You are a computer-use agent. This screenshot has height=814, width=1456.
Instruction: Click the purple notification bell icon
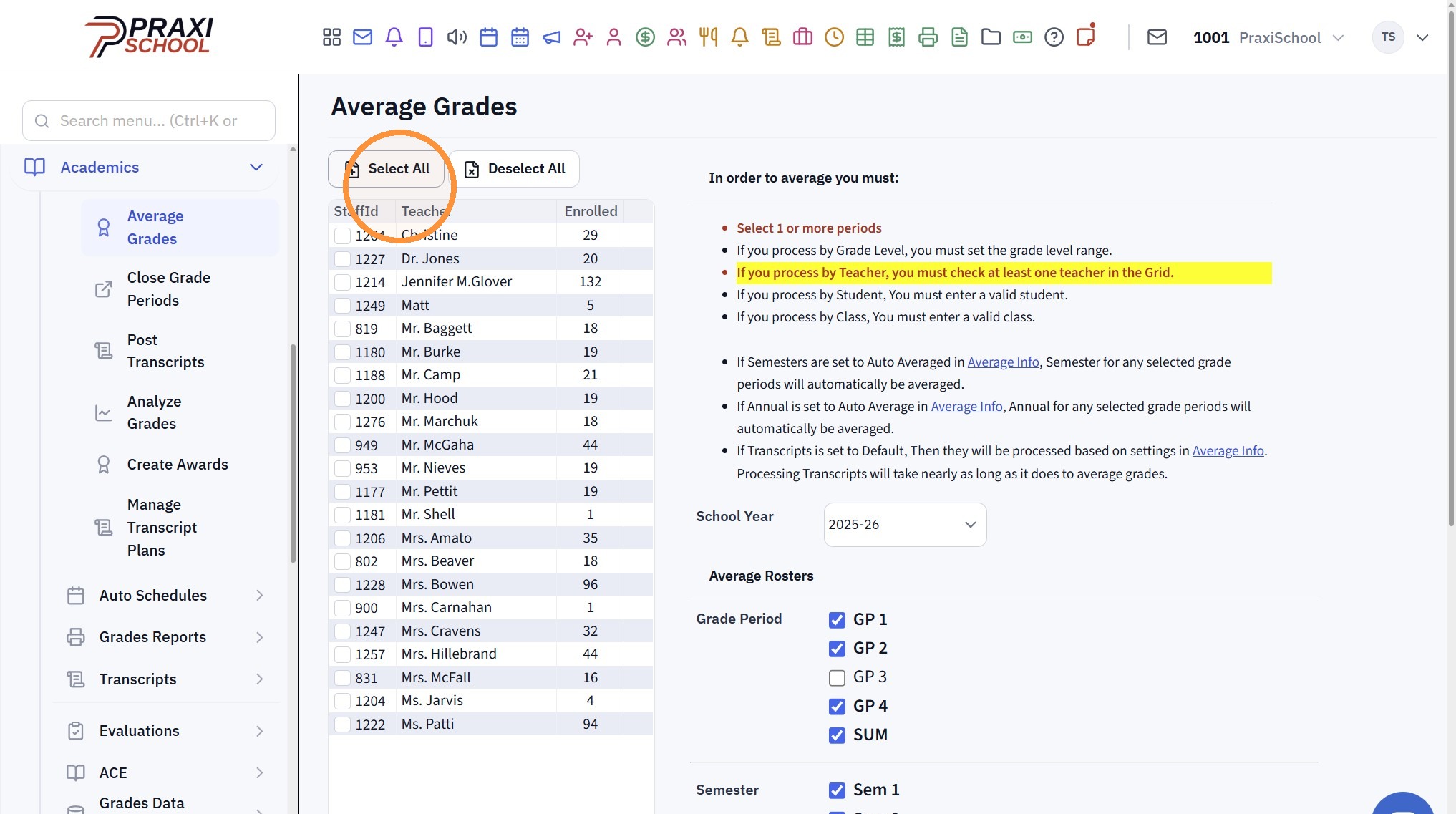click(x=394, y=37)
